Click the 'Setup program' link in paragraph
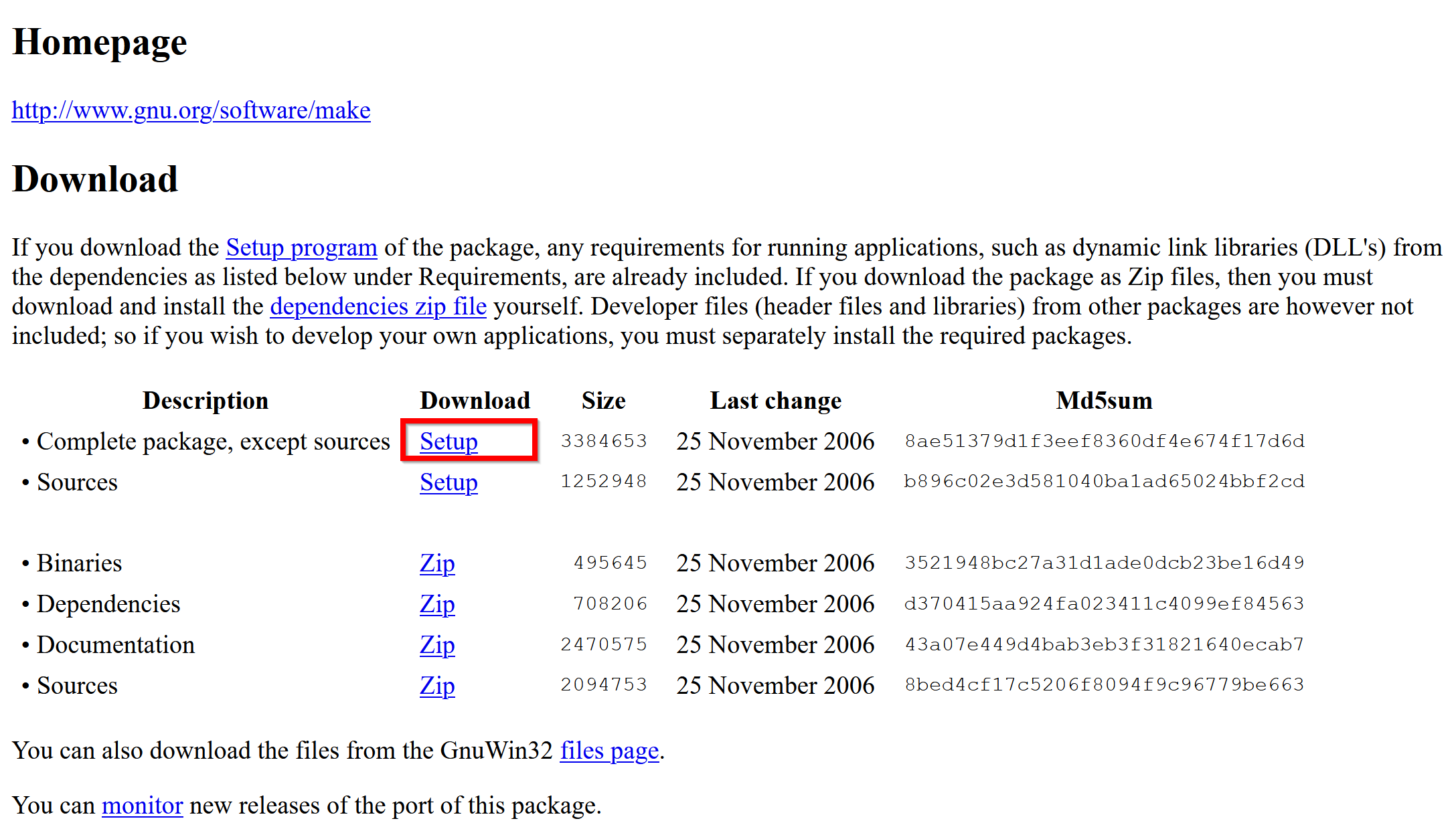Image resolution: width=1456 pixels, height=835 pixels. click(301, 248)
